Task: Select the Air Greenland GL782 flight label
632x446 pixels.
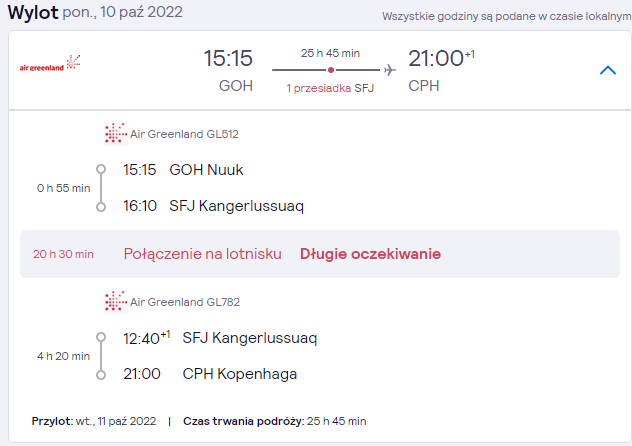Action: point(185,302)
